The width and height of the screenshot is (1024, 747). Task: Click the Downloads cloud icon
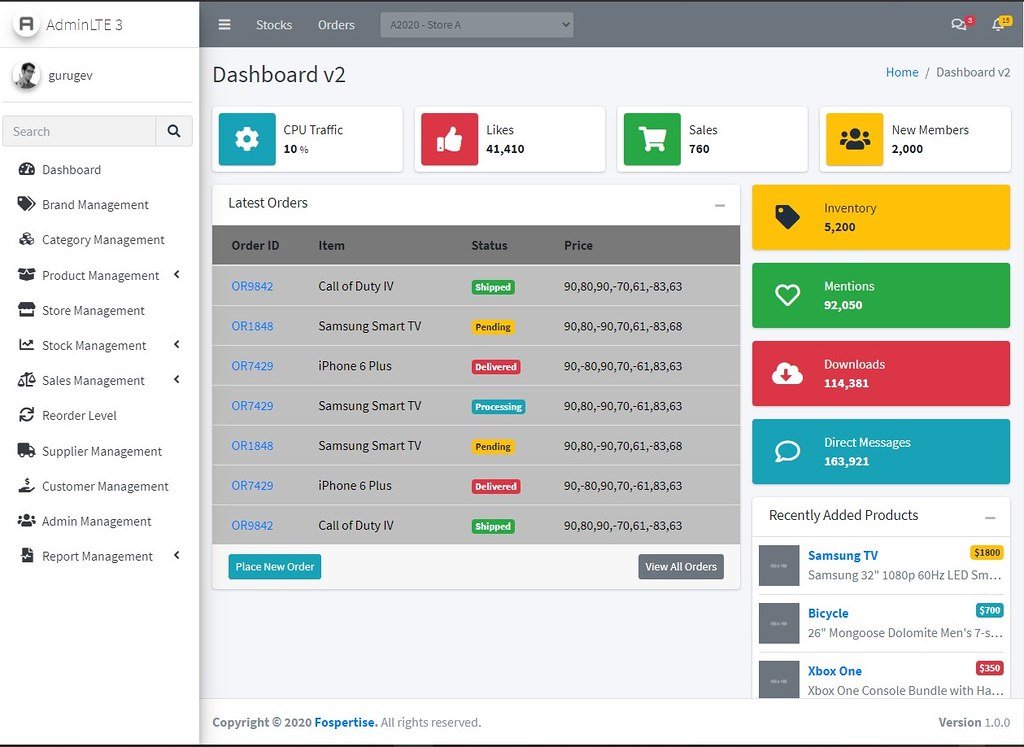[788, 373]
